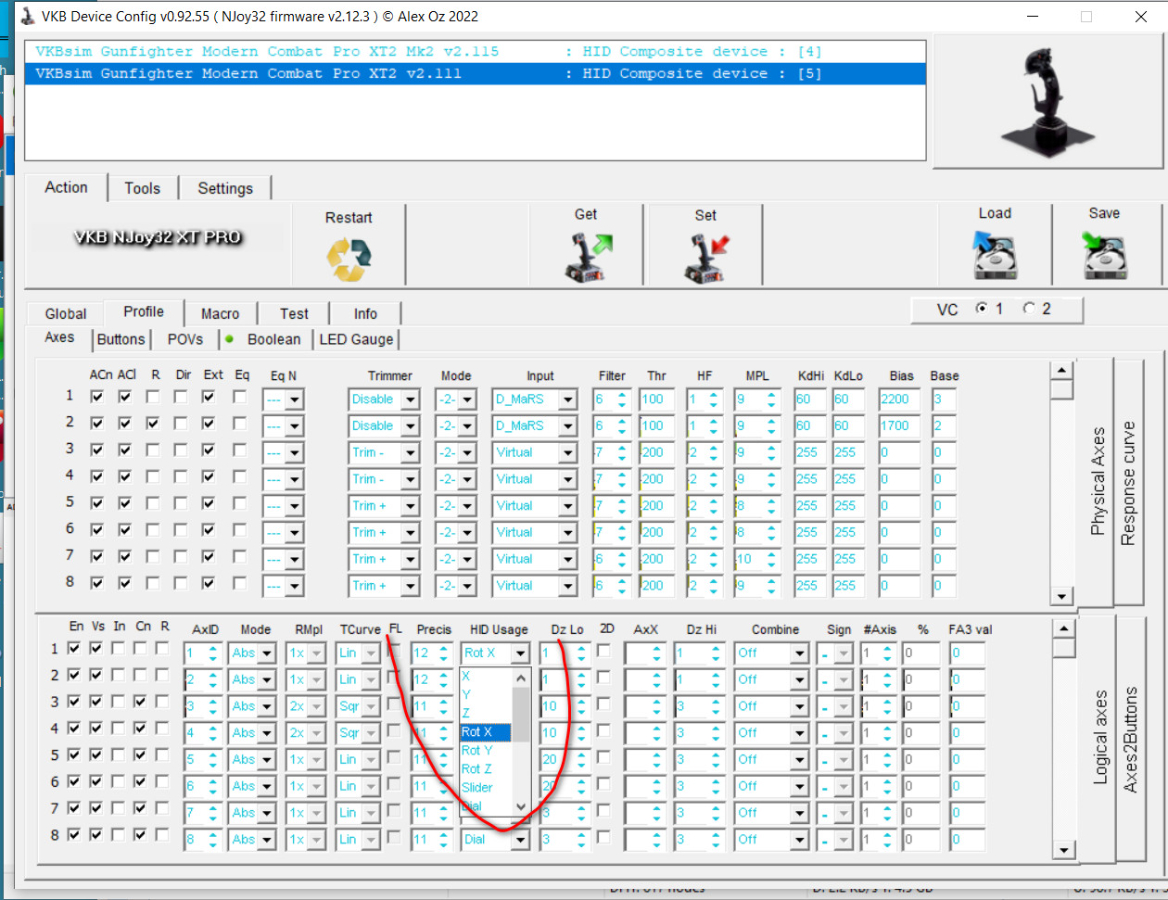Select VC radio option 2

(x=1029, y=308)
